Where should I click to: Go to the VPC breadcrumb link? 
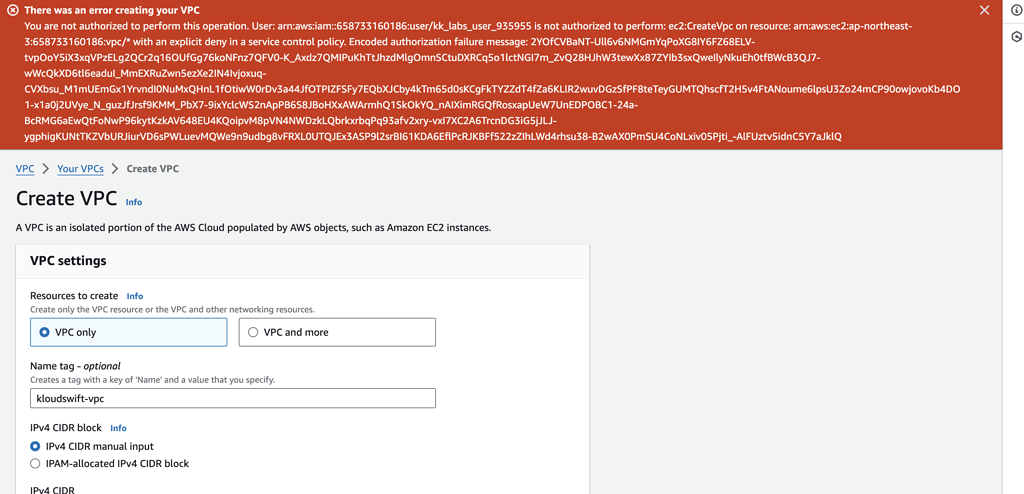tap(25, 169)
